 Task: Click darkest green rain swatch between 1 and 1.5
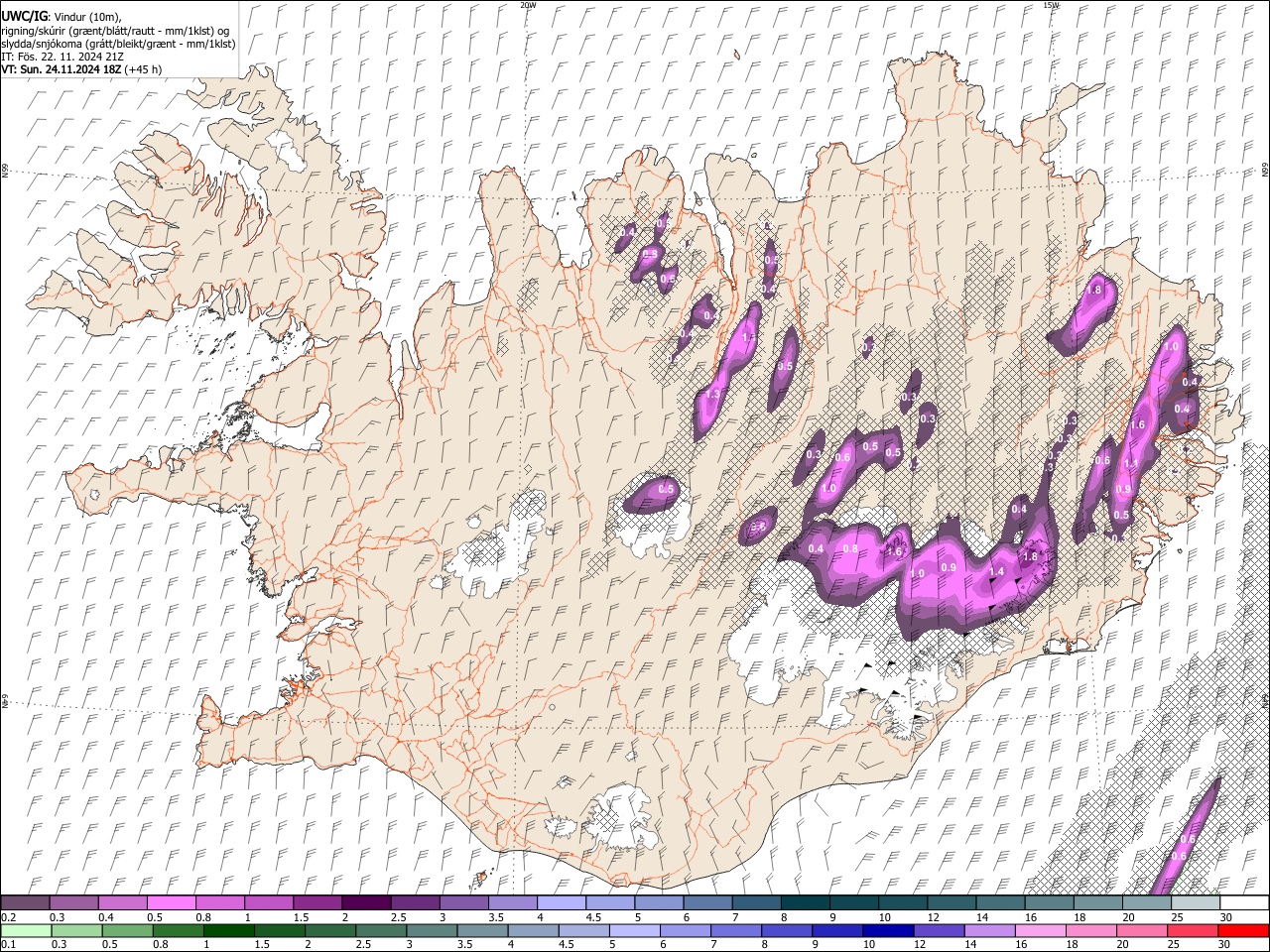coord(228,931)
